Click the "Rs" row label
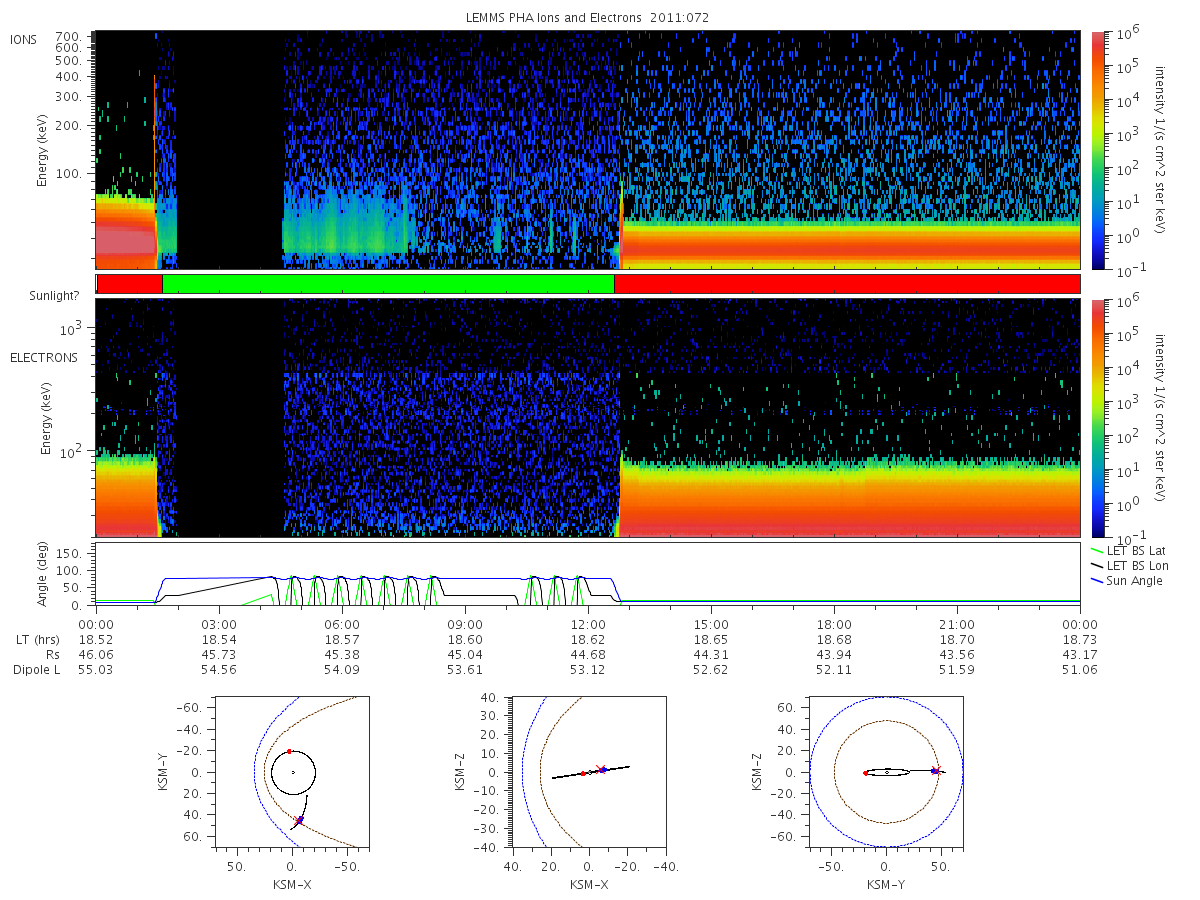 pos(52,654)
